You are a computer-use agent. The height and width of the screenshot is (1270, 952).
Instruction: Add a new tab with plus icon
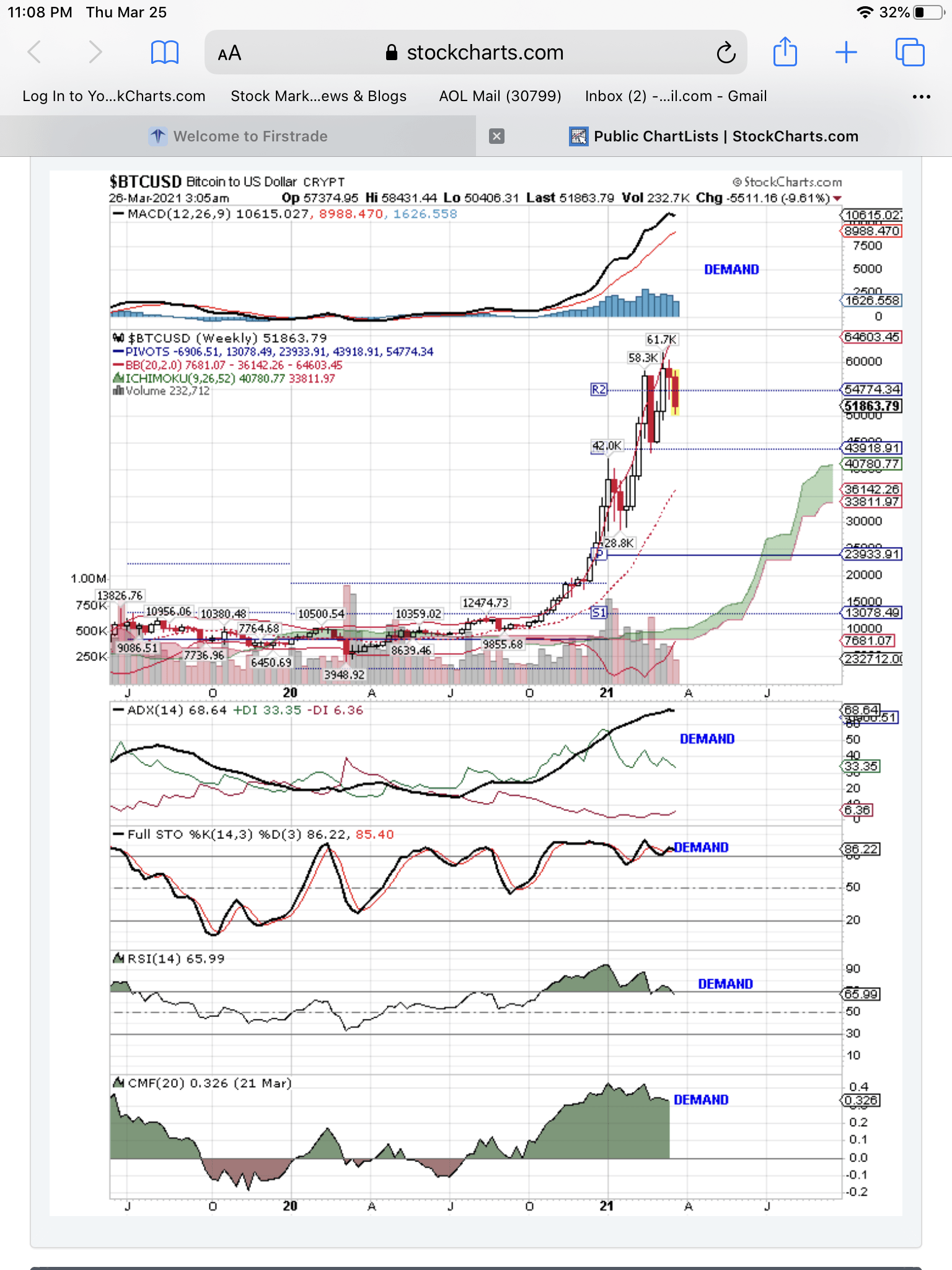(846, 52)
